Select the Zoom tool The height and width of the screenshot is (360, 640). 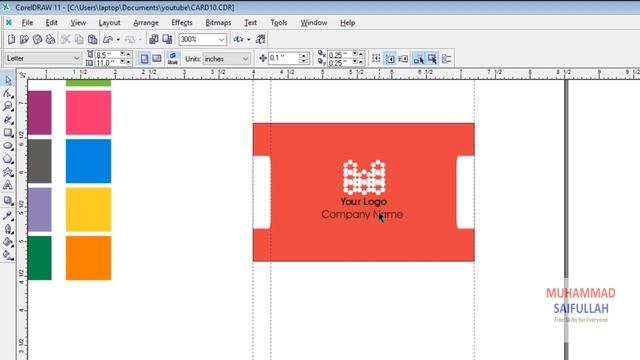point(8,107)
